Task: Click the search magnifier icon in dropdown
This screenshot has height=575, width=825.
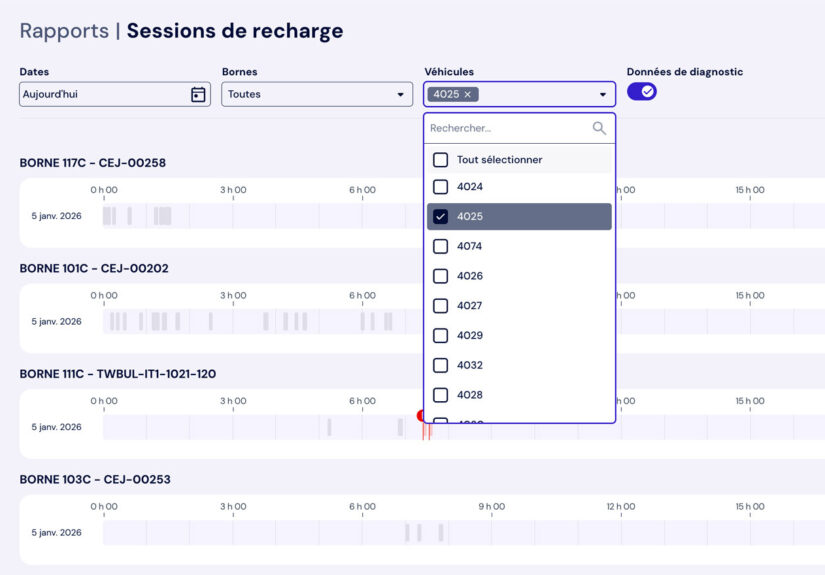Action: point(599,128)
